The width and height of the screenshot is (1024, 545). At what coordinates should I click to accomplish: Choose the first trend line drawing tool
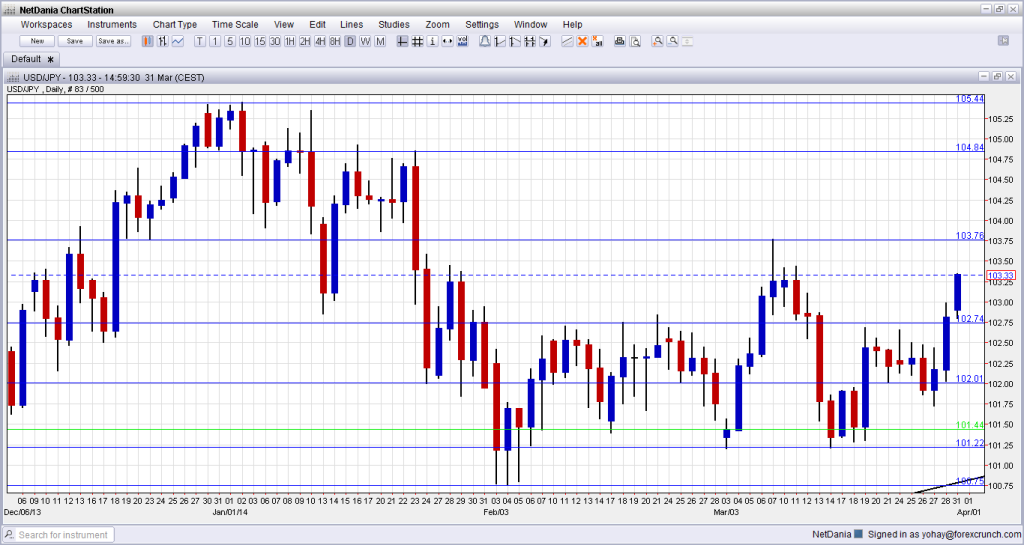click(500, 41)
